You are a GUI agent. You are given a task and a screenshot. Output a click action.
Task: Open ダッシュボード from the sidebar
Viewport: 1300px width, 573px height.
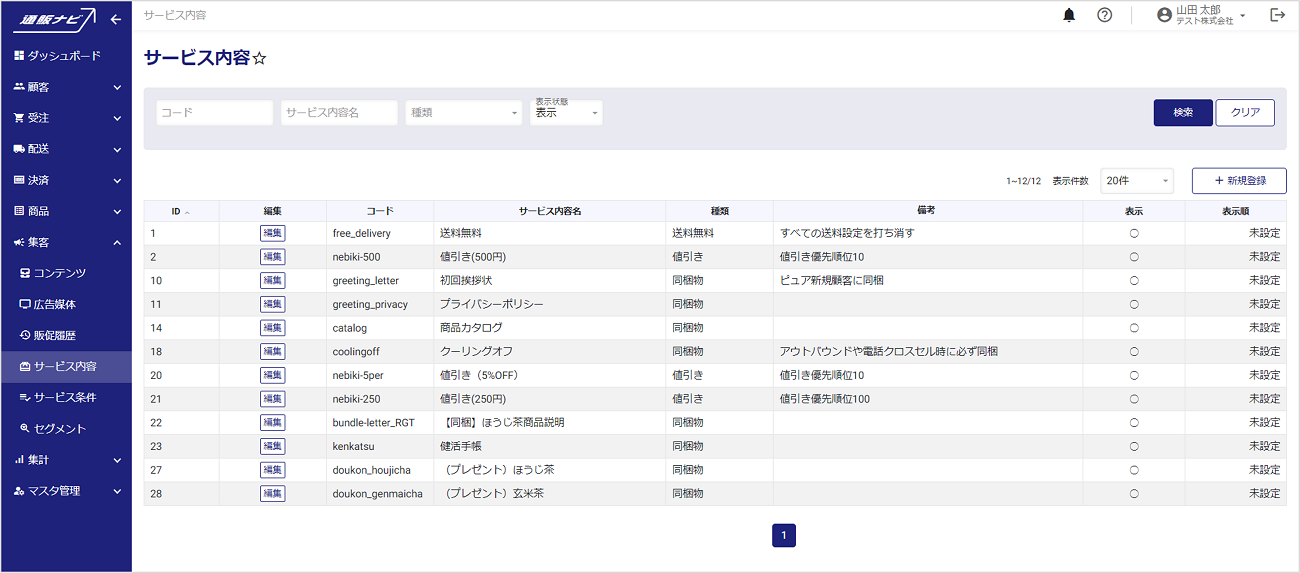point(64,56)
